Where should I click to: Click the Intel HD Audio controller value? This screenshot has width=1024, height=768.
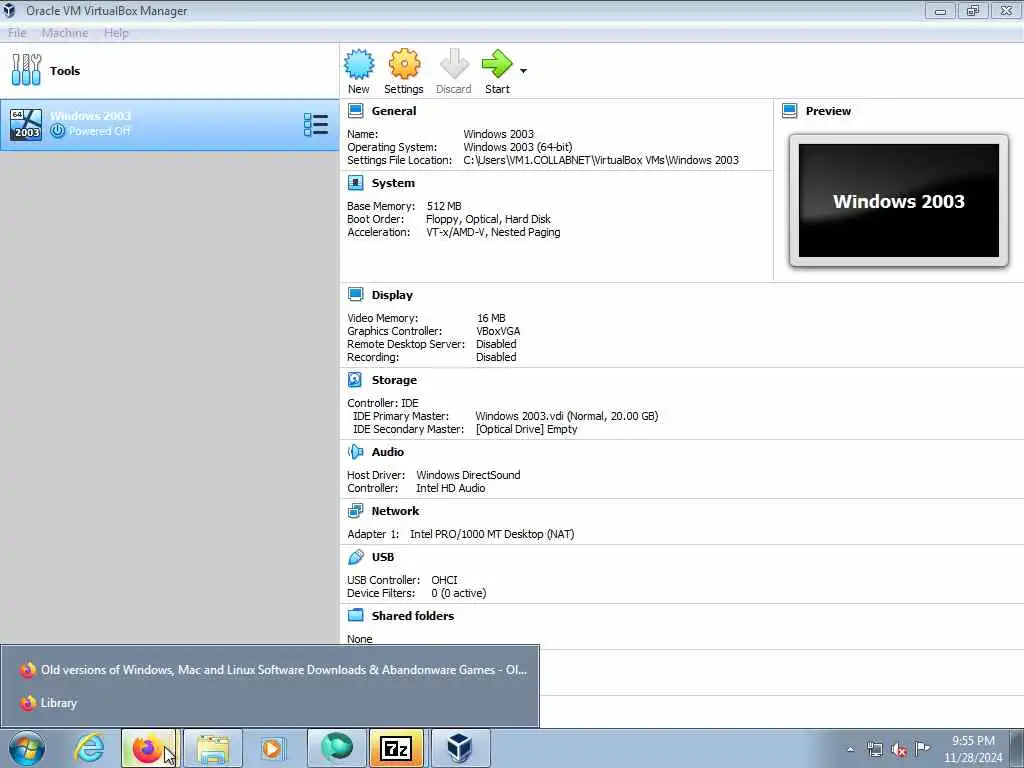pyautogui.click(x=451, y=488)
